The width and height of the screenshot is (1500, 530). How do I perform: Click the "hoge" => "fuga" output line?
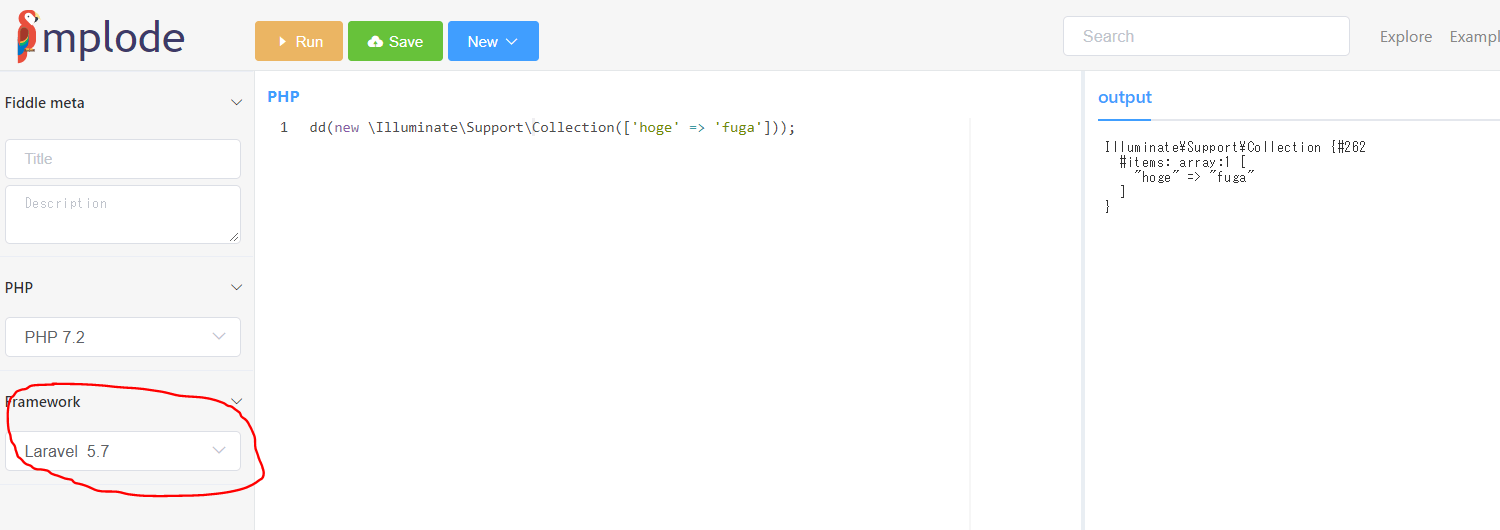tap(1194, 177)
